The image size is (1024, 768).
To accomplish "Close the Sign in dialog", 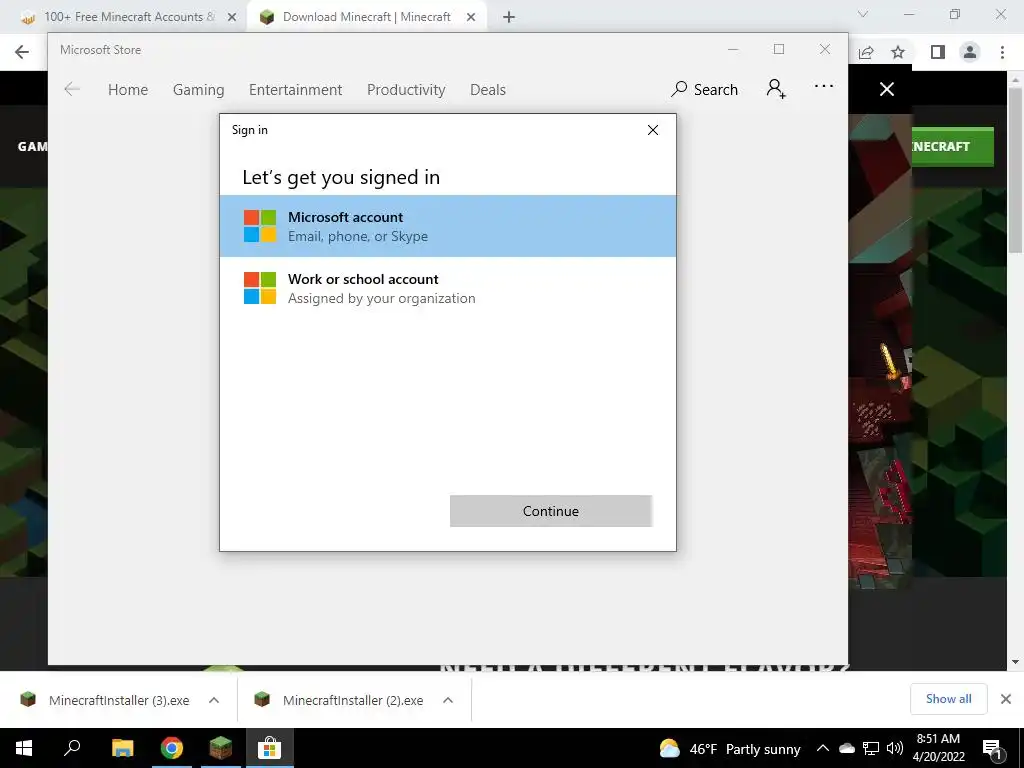I will tap(652, 130).
